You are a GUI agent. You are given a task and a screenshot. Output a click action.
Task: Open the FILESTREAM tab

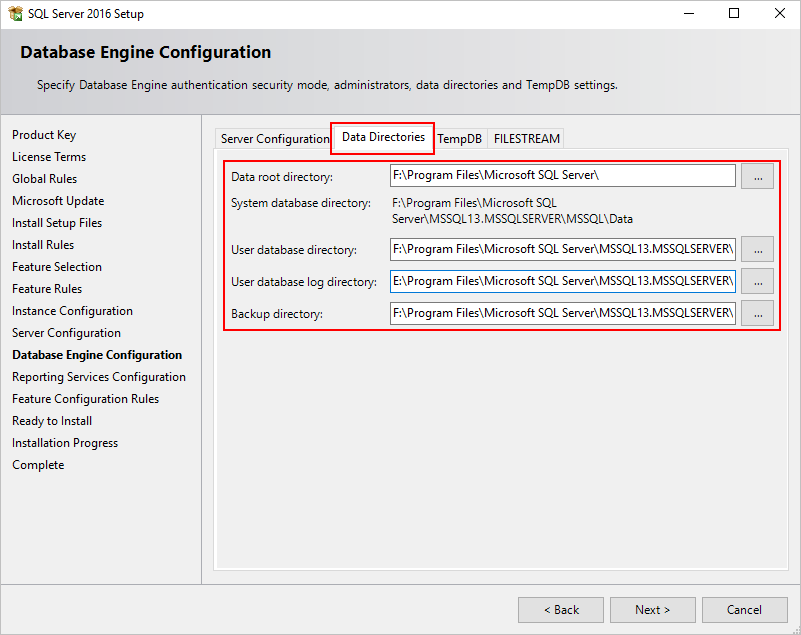pos(527,139)
